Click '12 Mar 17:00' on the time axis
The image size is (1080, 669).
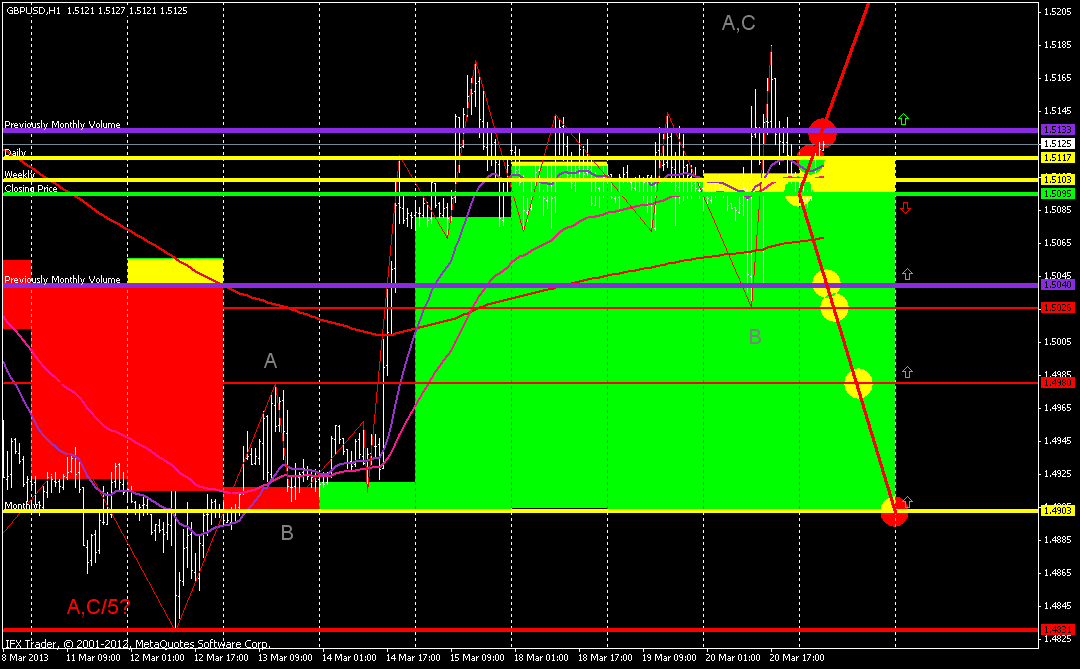(222, 657)
